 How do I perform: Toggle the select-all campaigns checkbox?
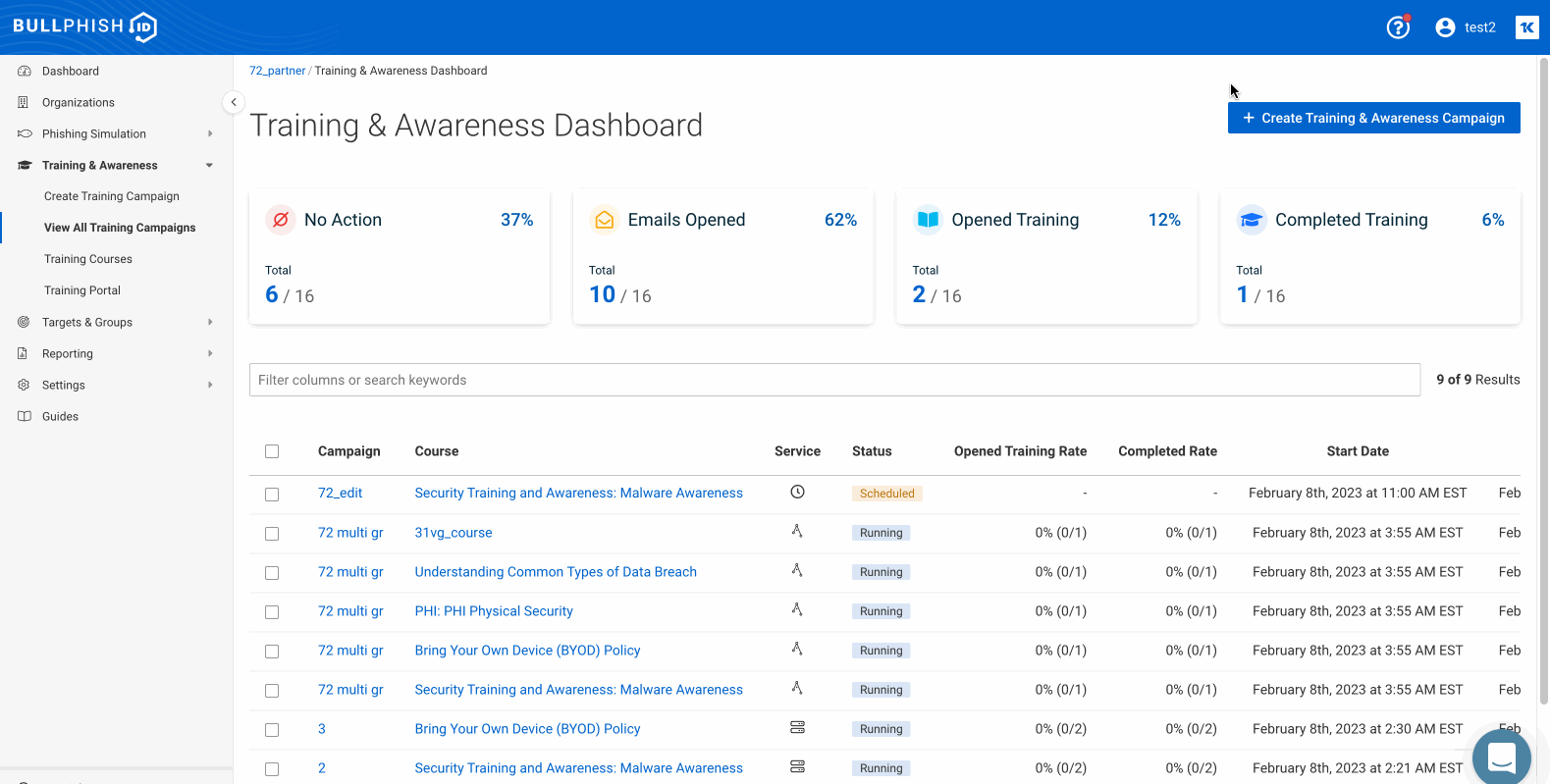click(x=272, y=451)
